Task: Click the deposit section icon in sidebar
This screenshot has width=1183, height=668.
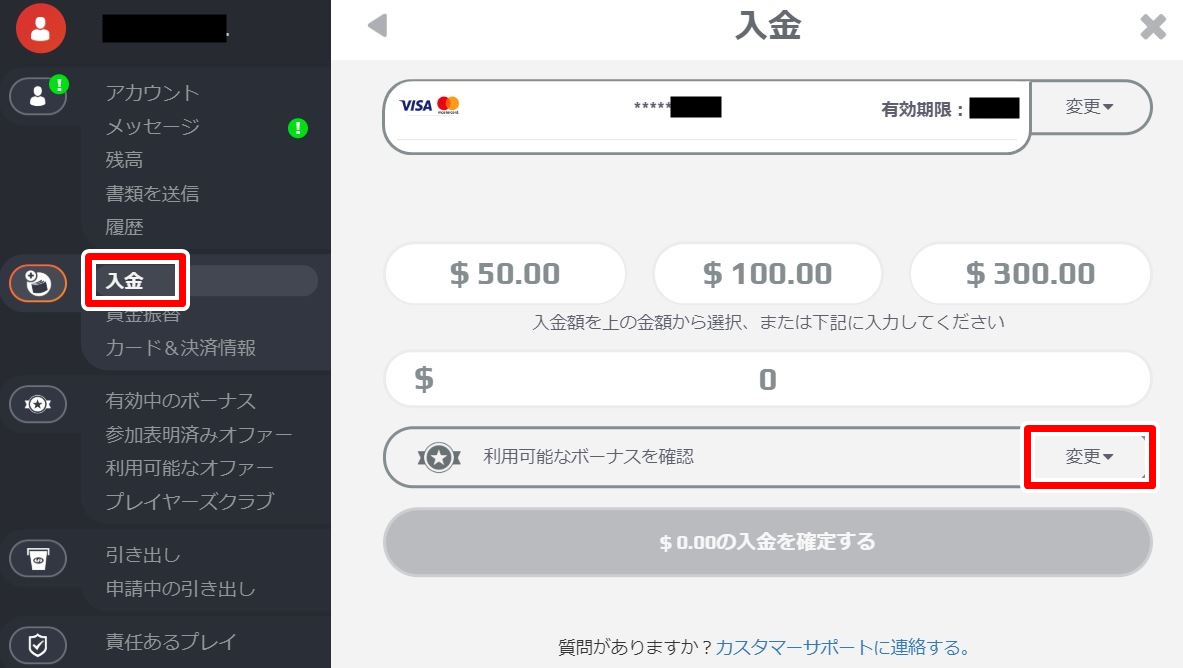Action: (x=38, y=283)
